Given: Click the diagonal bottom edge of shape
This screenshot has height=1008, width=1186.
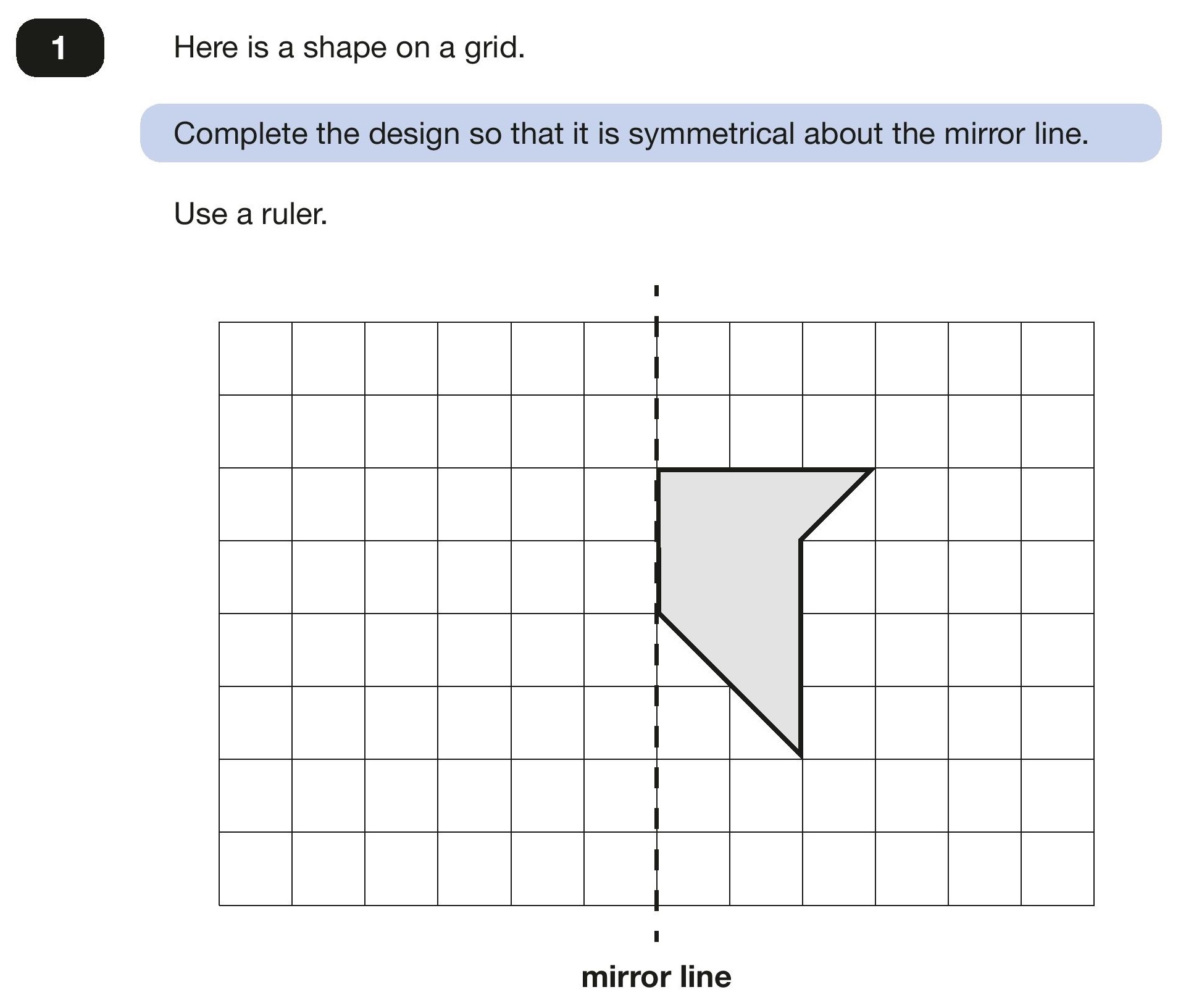Looking at the screenshot, I should [x=730, y=685].
